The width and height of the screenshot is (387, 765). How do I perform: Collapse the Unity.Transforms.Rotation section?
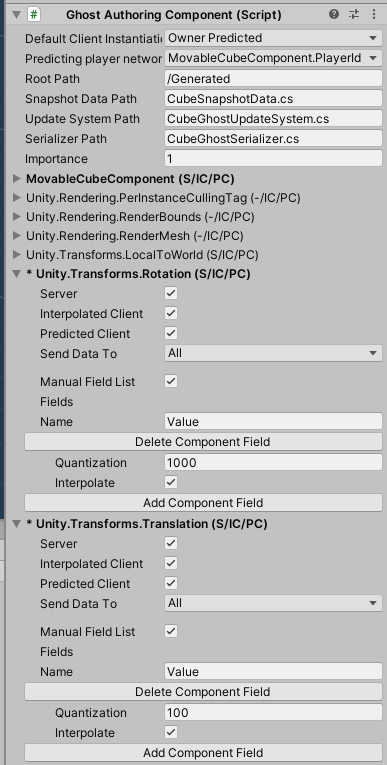pos(17,274)
